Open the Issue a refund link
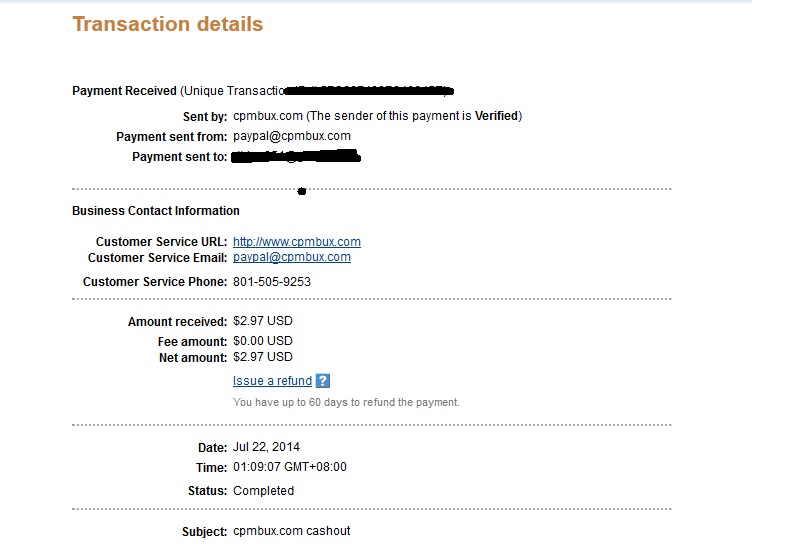792x544 pixels. click(x=272, y=381)
